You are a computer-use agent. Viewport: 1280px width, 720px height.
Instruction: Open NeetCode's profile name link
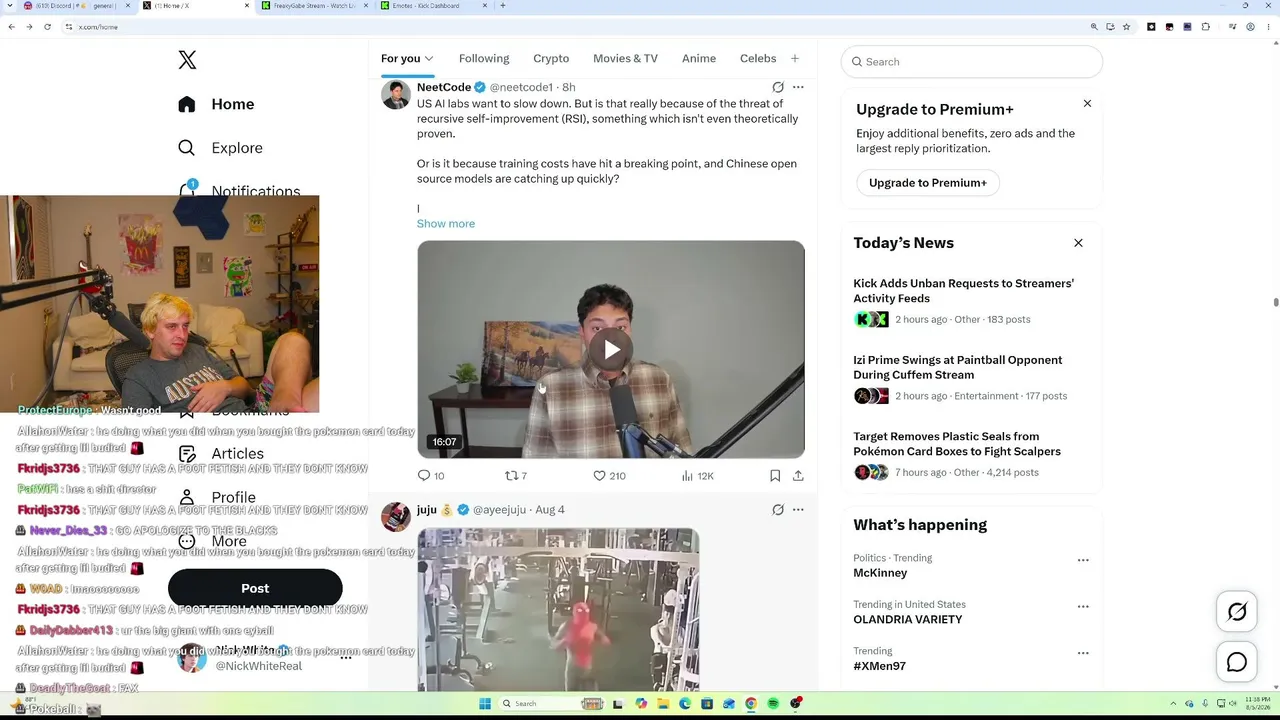444,88
